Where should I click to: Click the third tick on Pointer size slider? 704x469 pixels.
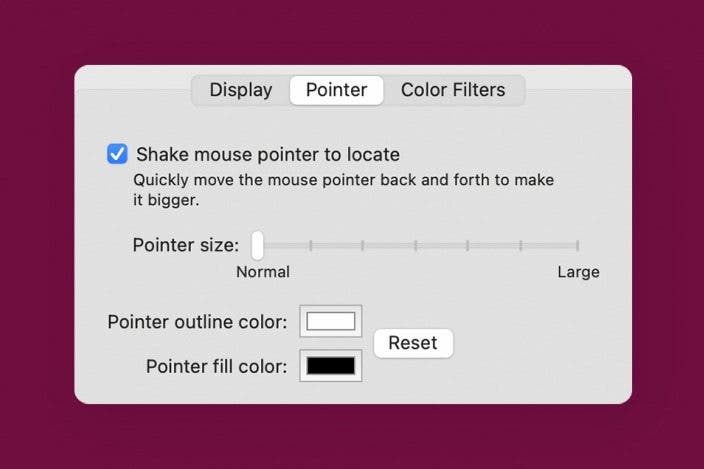pyautogui.click(x=364, y=245)
